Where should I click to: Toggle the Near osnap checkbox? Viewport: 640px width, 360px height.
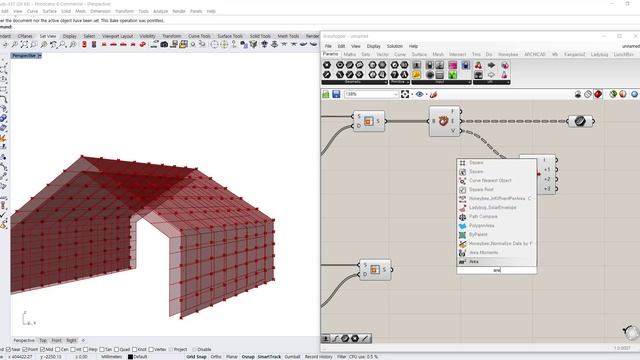(9, 349)
